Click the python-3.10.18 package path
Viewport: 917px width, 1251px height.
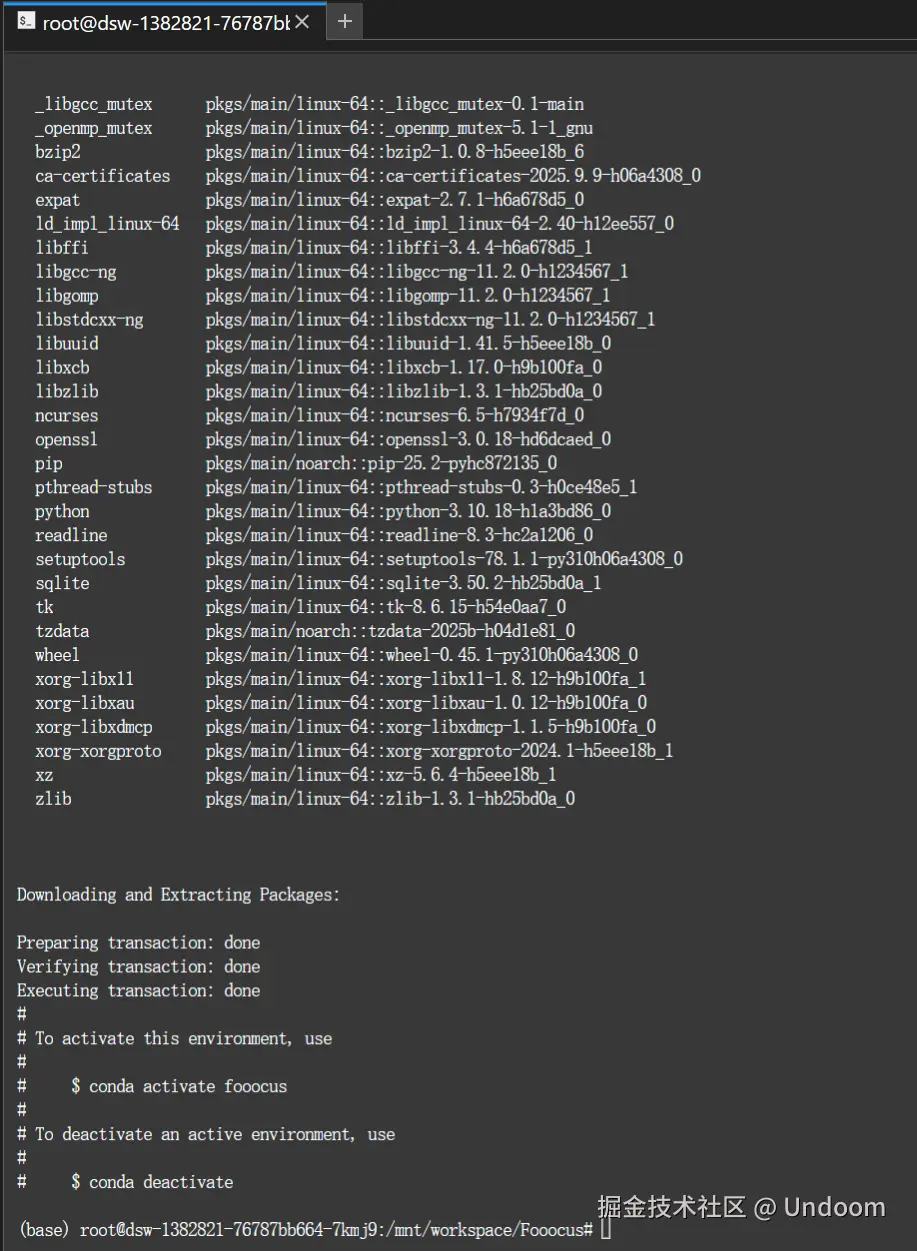[x=408, y=511]
